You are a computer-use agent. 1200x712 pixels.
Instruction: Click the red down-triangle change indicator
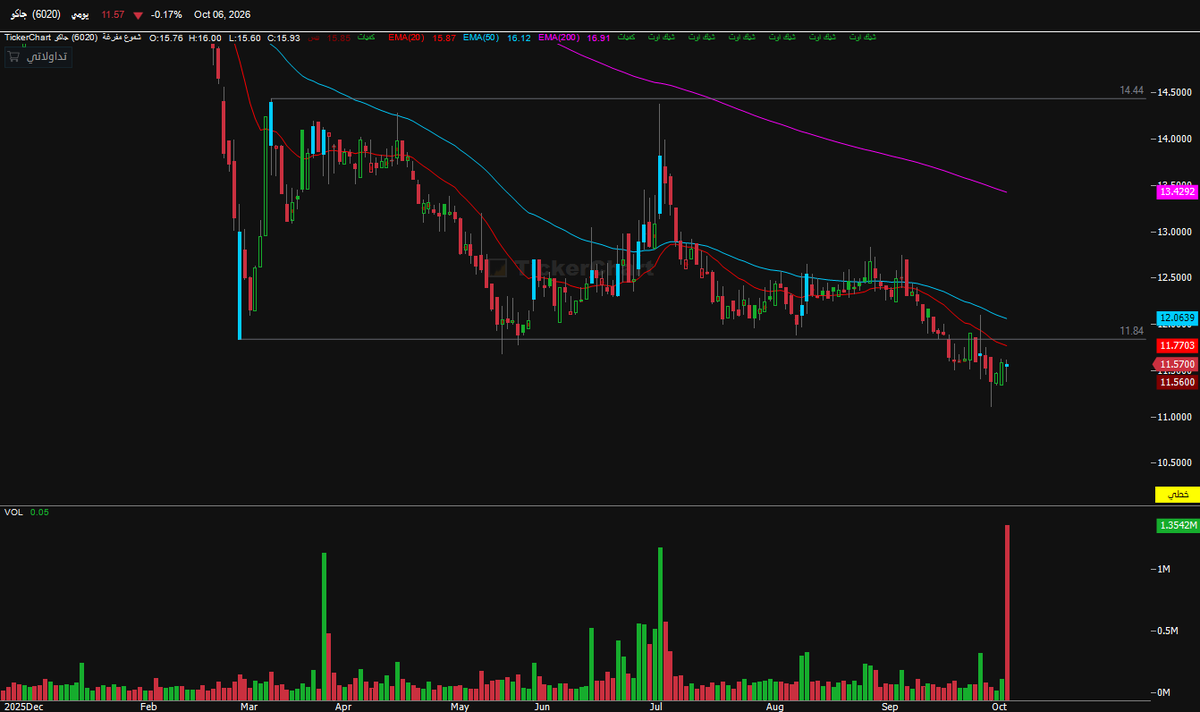[x=137, y=15]
